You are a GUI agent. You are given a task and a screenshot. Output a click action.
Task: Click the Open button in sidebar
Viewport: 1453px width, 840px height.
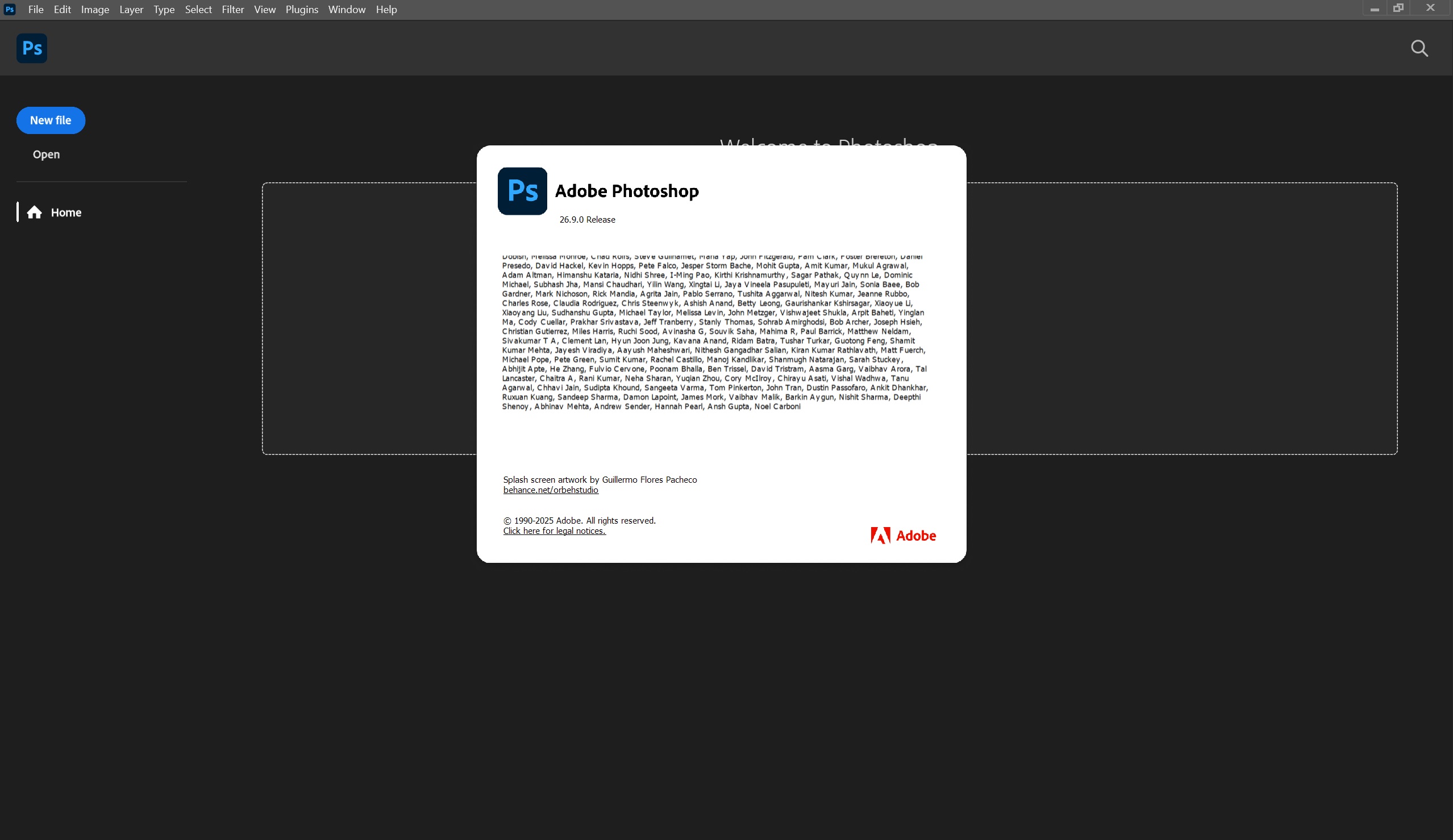(46, 154)
